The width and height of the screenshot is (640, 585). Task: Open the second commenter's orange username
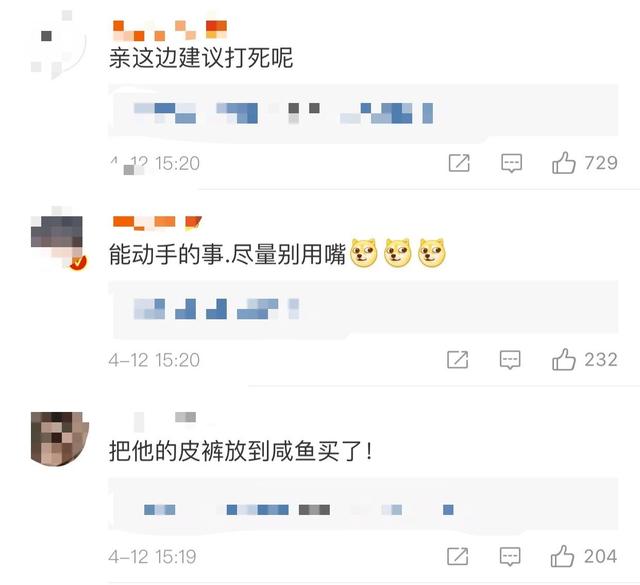point(157,222)
